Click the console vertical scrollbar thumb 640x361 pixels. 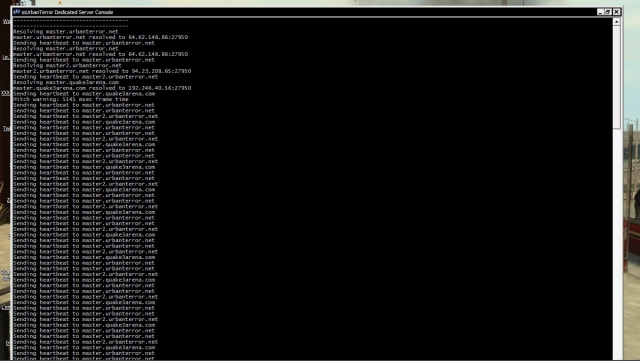(617, 77)
